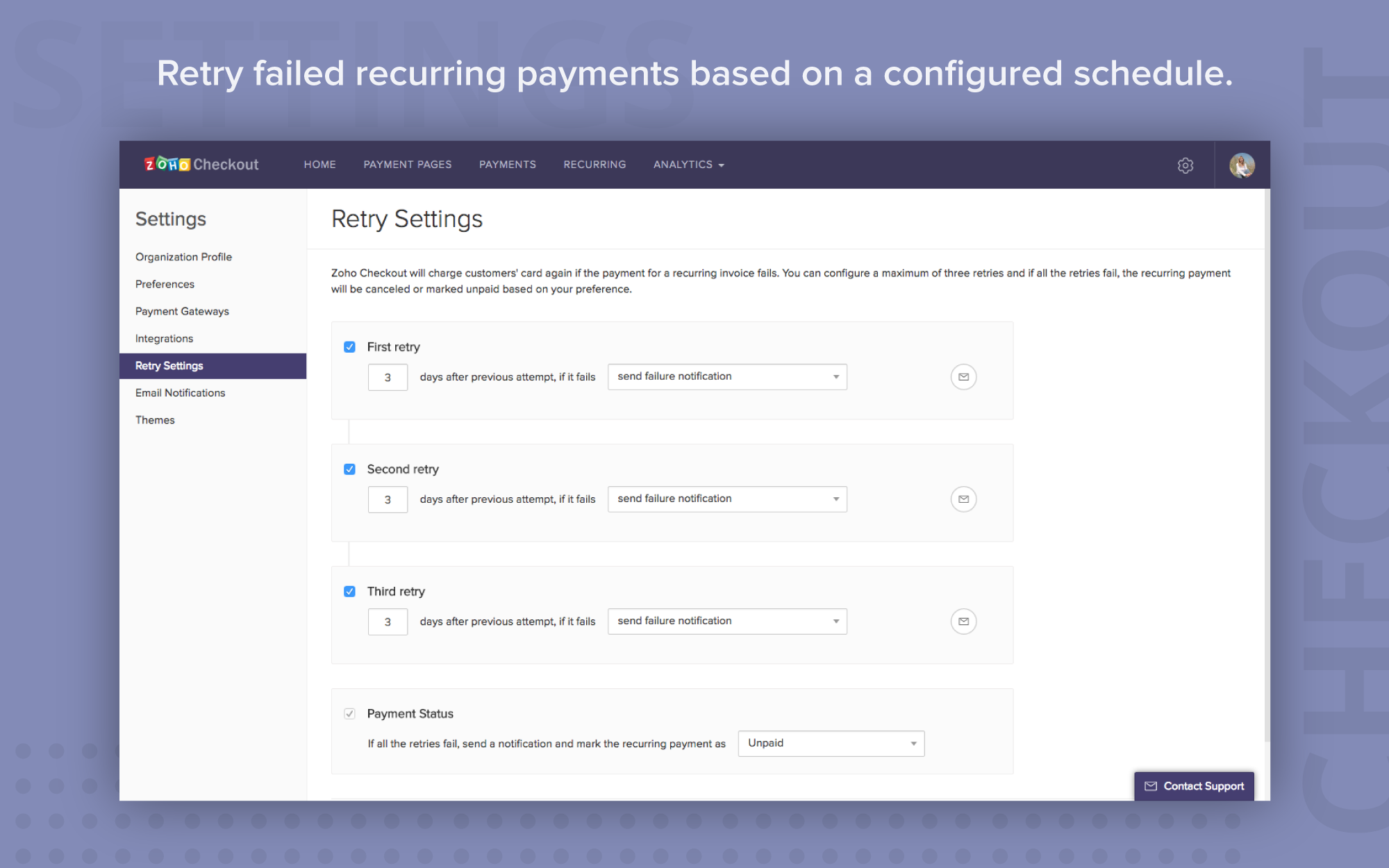Open the Second retry failure action dropdown
Viewport: 1389px width, 868px height.
coord(726,499)
